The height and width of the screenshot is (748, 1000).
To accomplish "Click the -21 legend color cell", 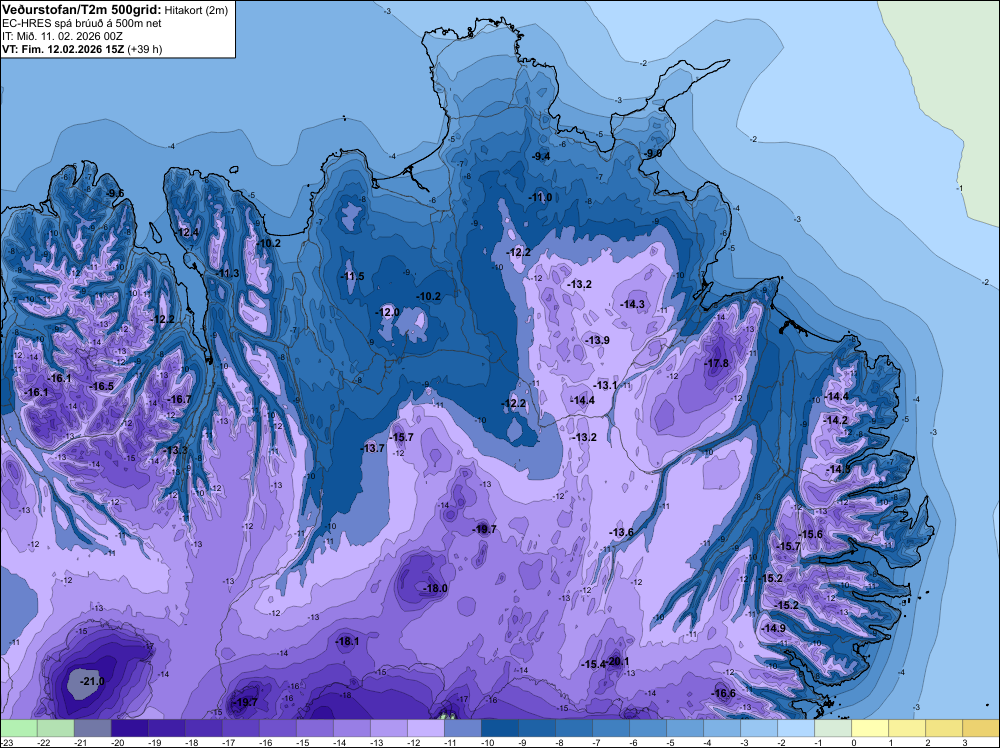I will tap(92, 728).
